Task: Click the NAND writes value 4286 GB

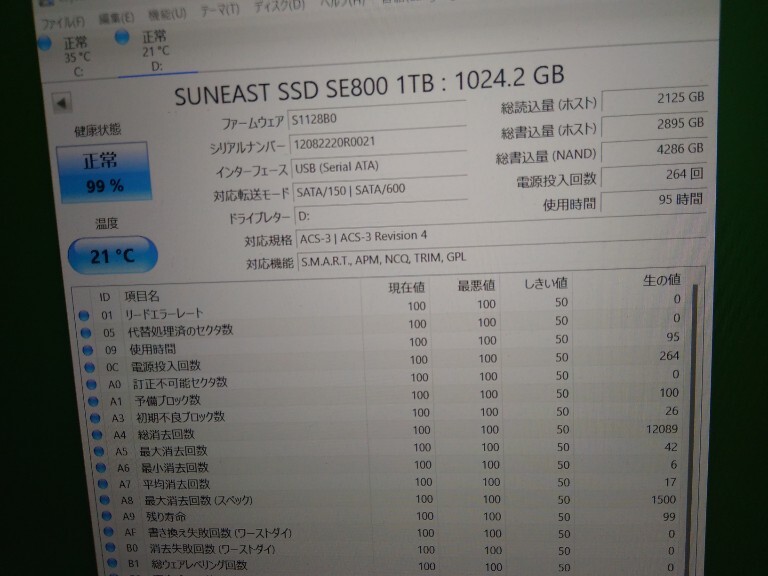Action: click(653, 150)
